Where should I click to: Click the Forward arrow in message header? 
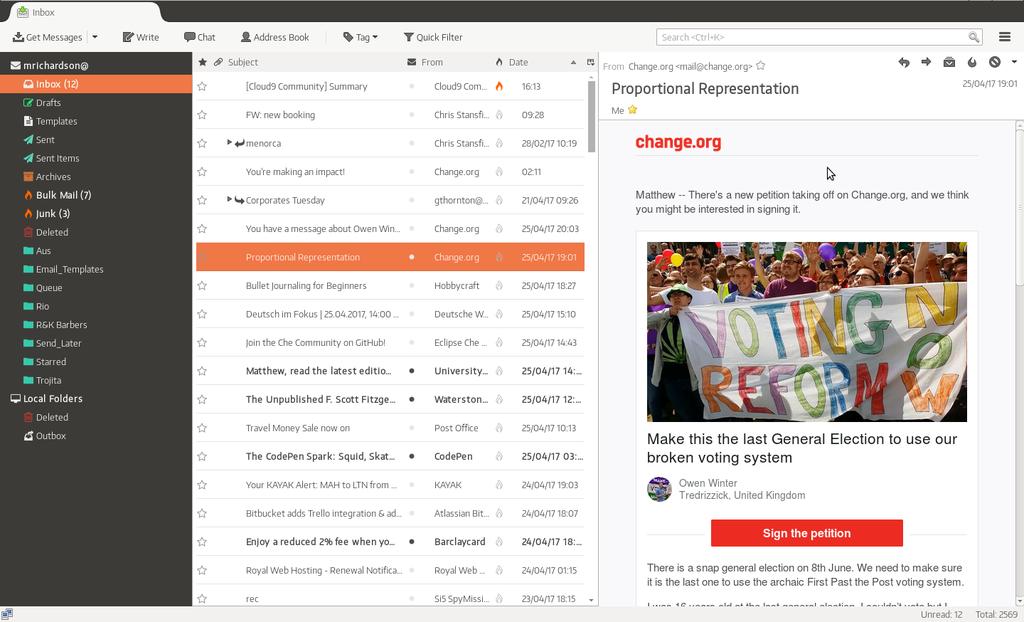tap(926, 62)
